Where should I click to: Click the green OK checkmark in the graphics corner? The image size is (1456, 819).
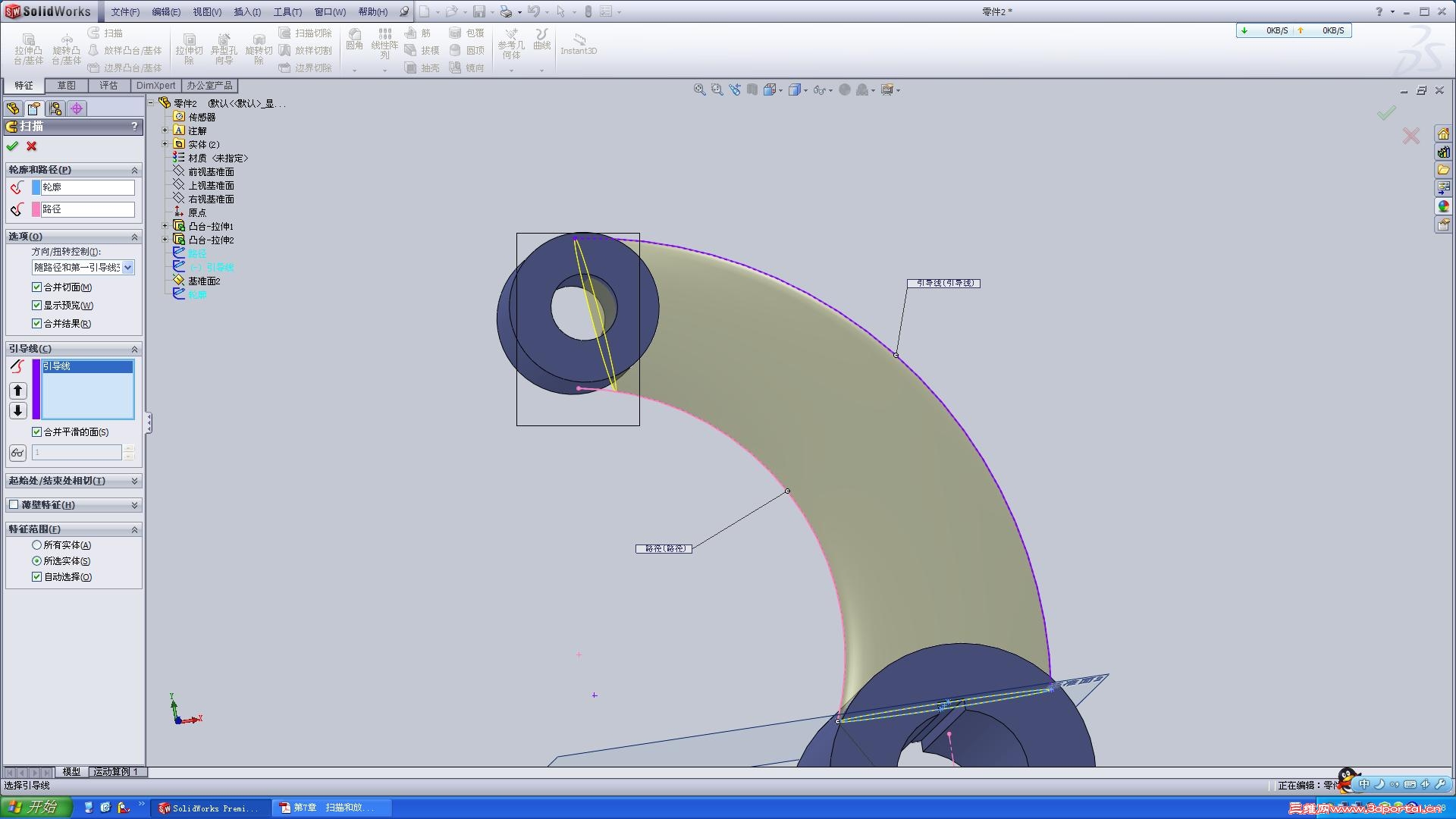1386,112
